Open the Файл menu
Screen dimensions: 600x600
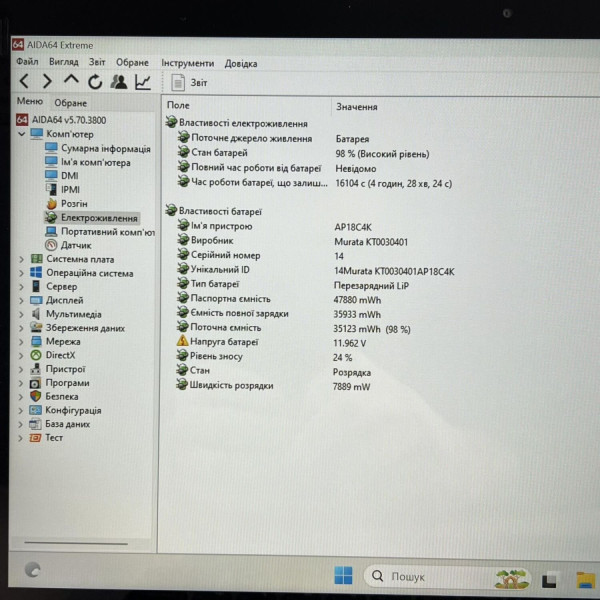(x=27, y=61)
